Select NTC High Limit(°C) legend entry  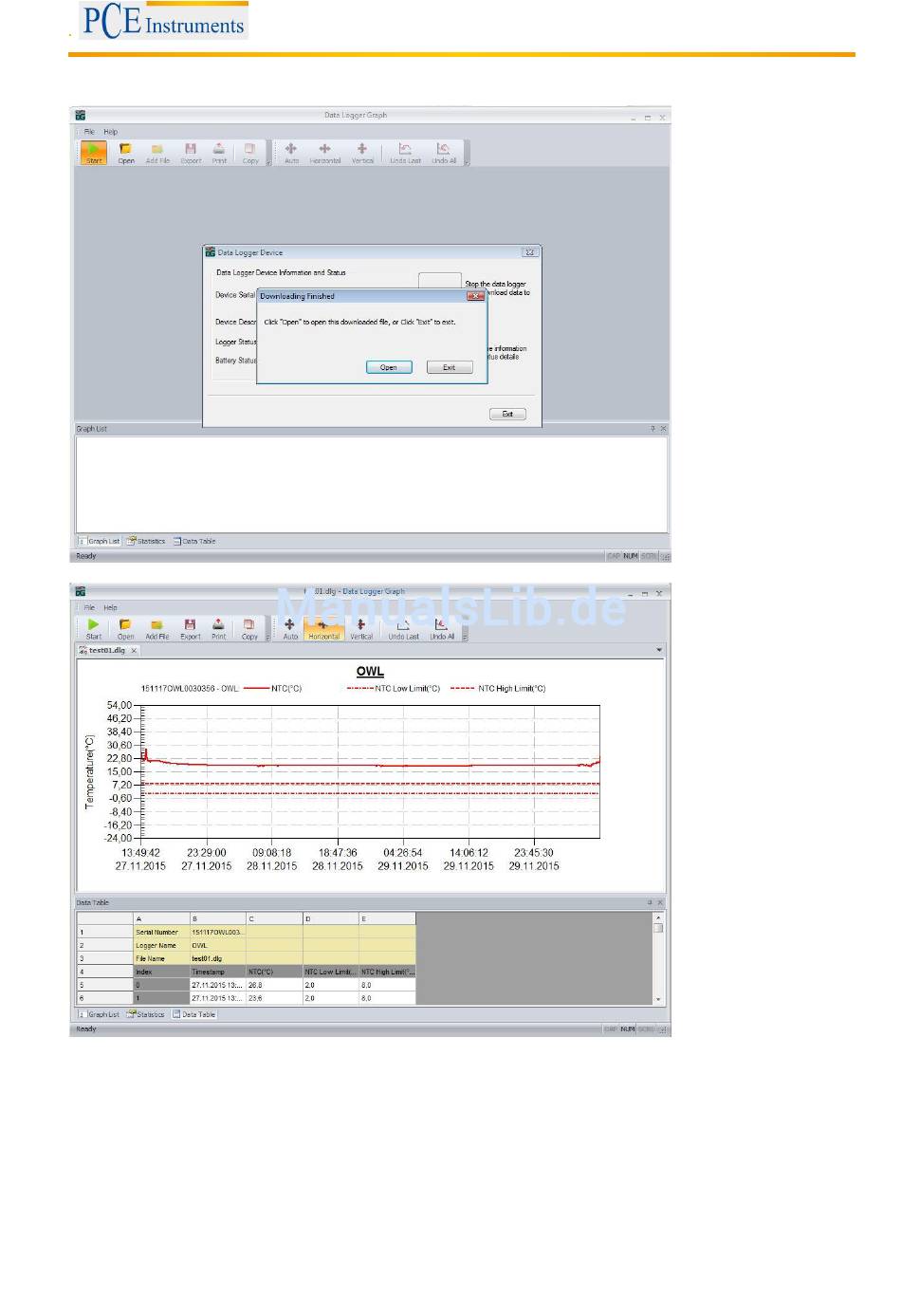click(x=498, y=689)
